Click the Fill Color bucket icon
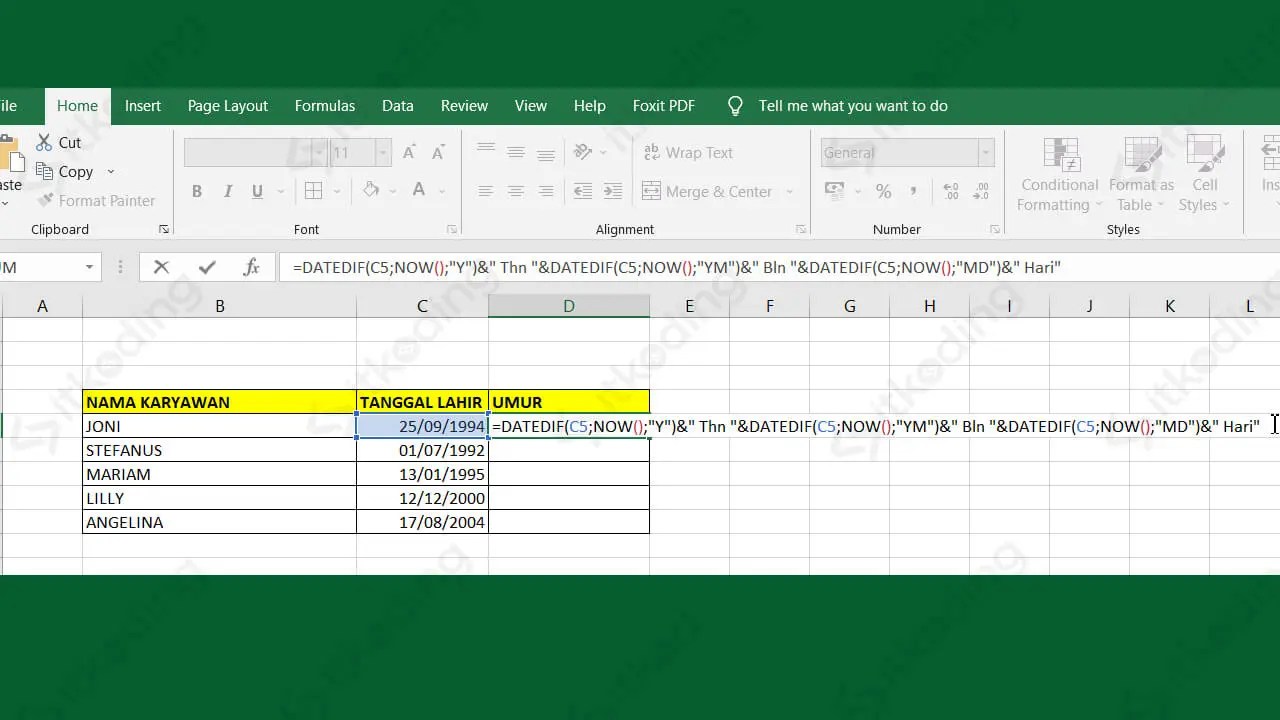 click(371, 190)
